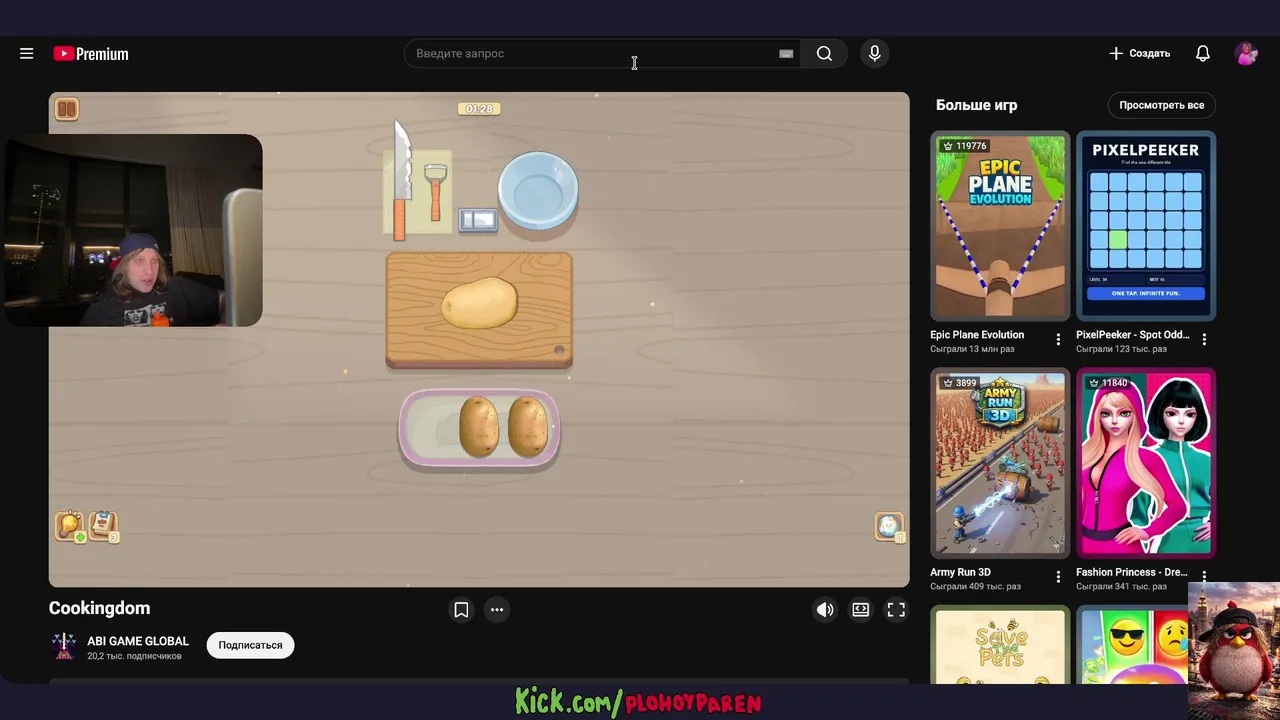Viewport: 1280px width, 720px height.
Task: Open the Save the Pets thumbnail
Action: pyautogui.click(x=1000, y=645)
